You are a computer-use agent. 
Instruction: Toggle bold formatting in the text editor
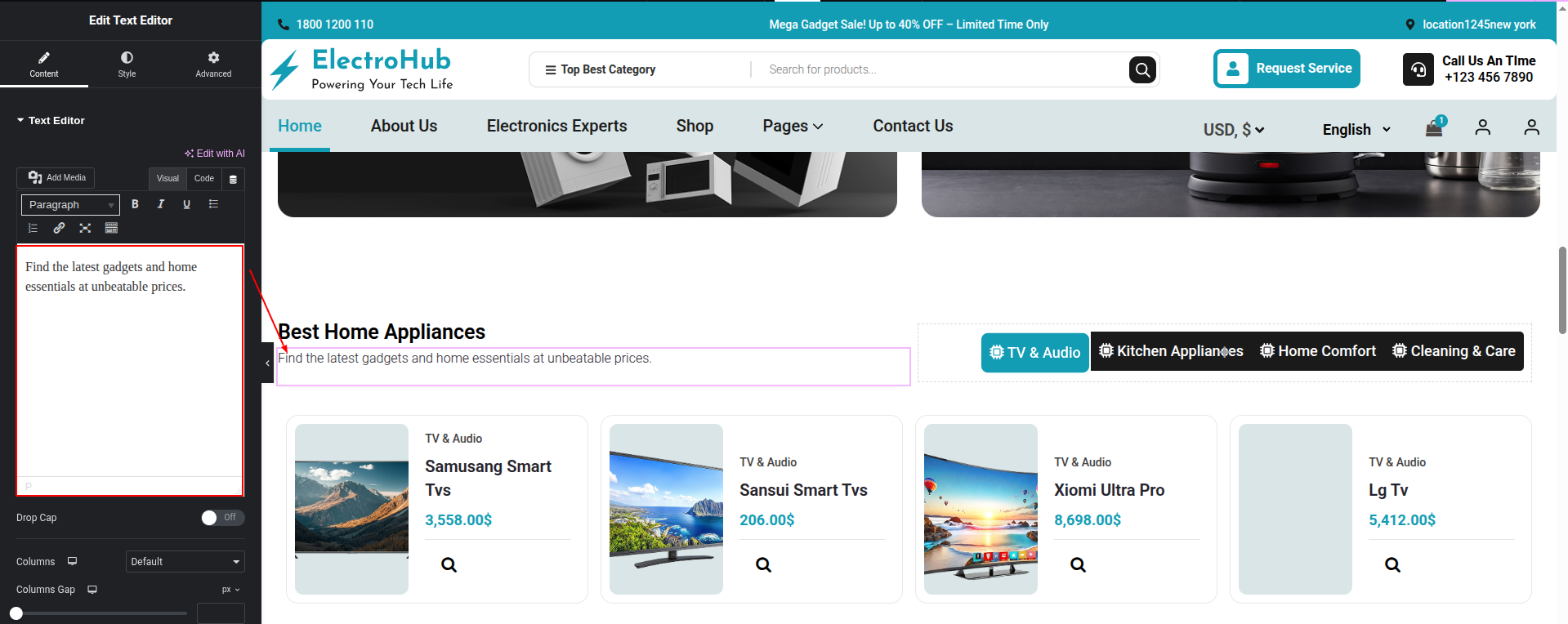tap(135, 204)
